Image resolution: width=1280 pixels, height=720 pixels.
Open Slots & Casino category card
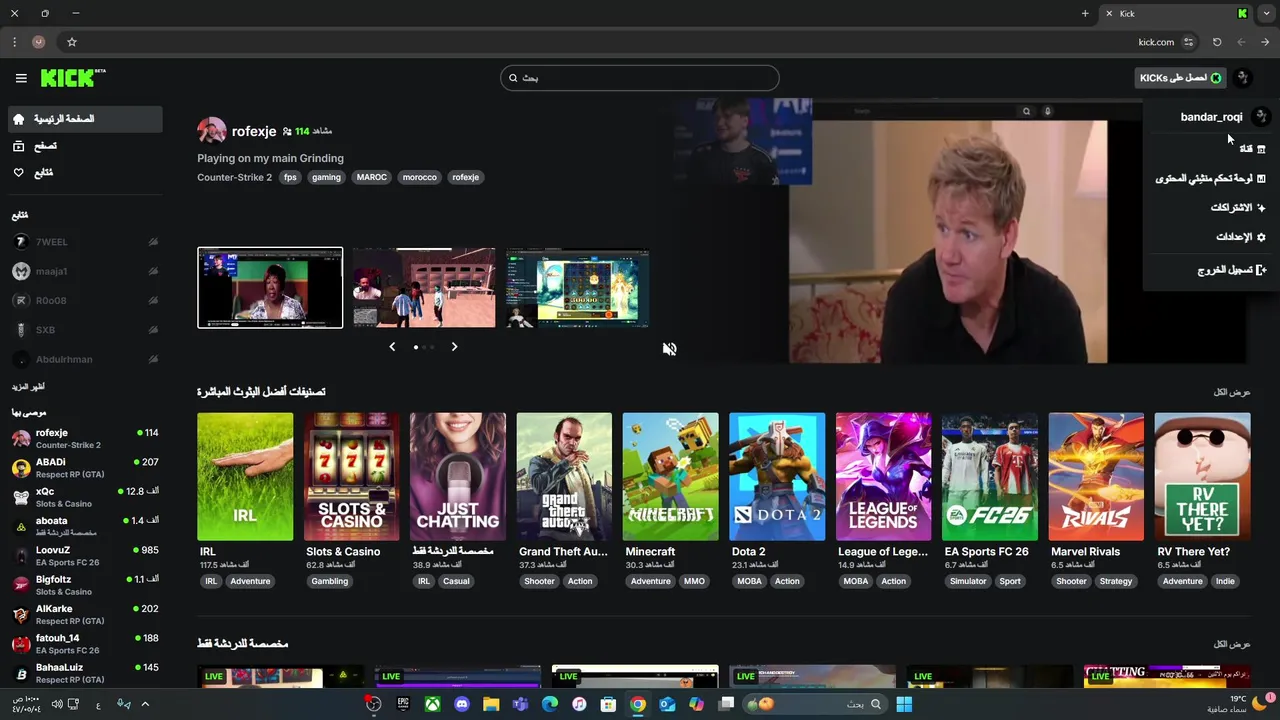[351, 476]
